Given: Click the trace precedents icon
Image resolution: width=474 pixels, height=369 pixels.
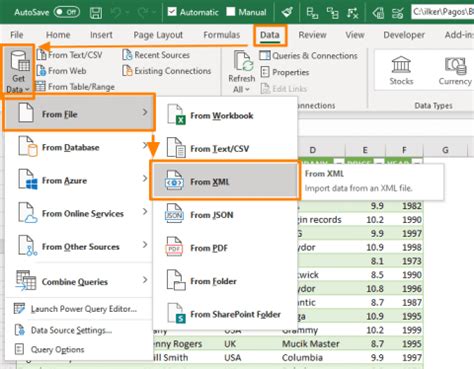Looking at the screenshot, I should pos(312,13).
